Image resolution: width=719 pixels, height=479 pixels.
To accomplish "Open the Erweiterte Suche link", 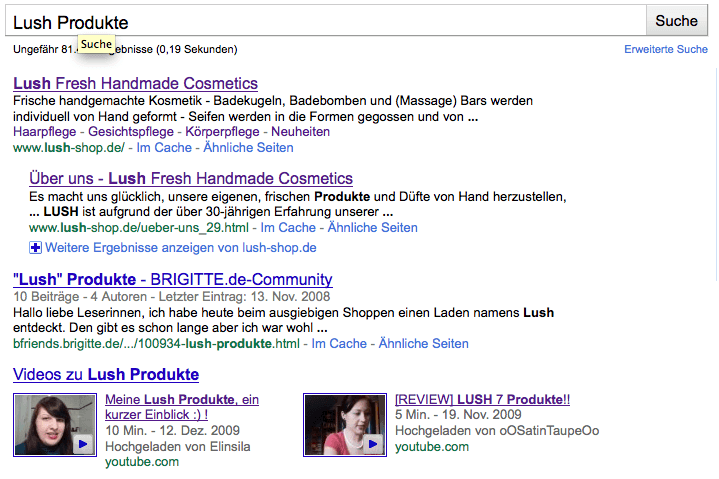I will click(666, 49).
